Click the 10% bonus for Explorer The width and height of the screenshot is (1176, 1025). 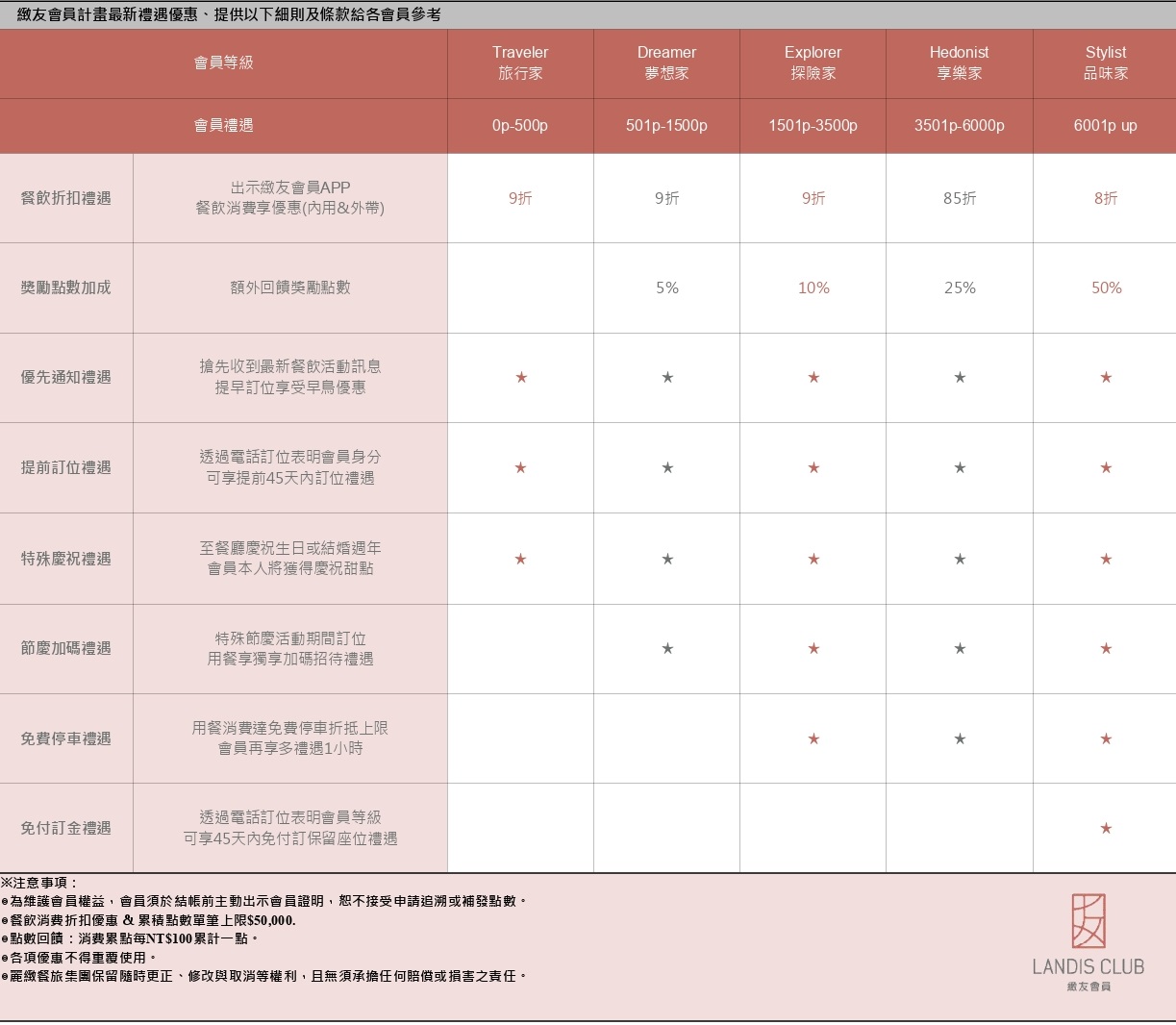point(813,287)
